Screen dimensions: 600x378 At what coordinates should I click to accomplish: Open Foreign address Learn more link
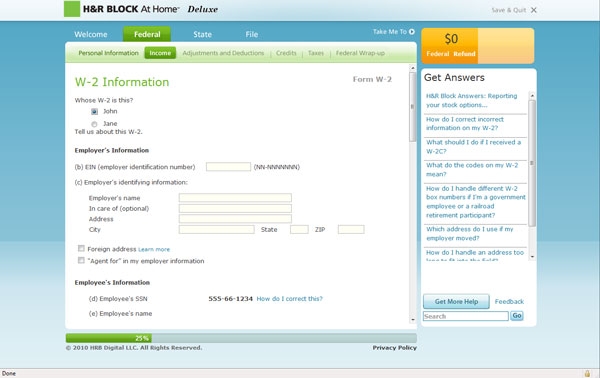(154, 249)
